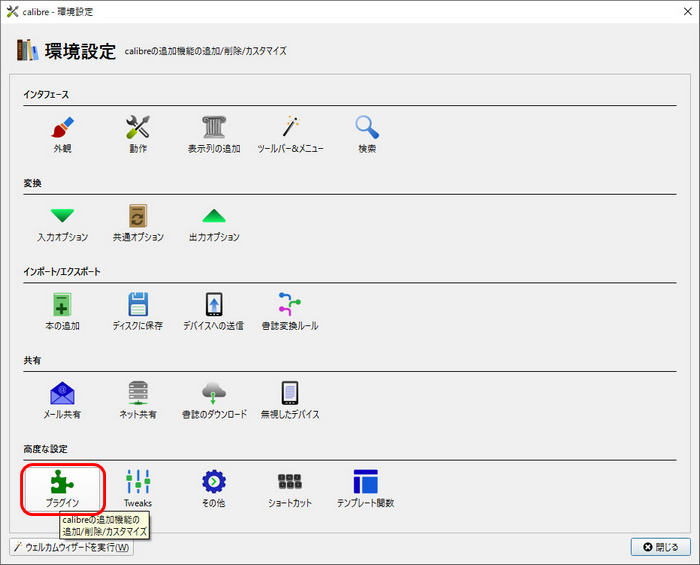Open the 動作 behavior settings
700x565 pixels.
(138, 134)
